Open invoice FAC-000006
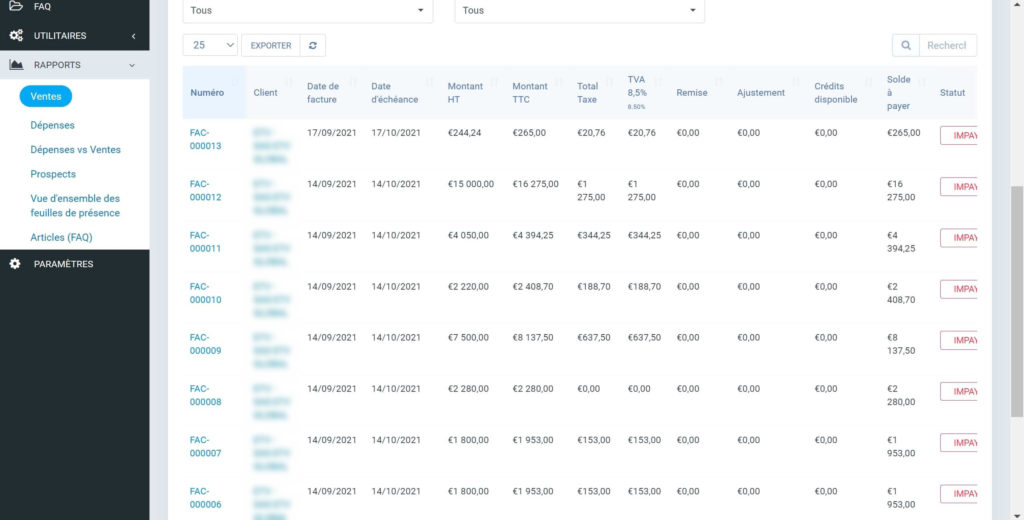 pos(205,498)
